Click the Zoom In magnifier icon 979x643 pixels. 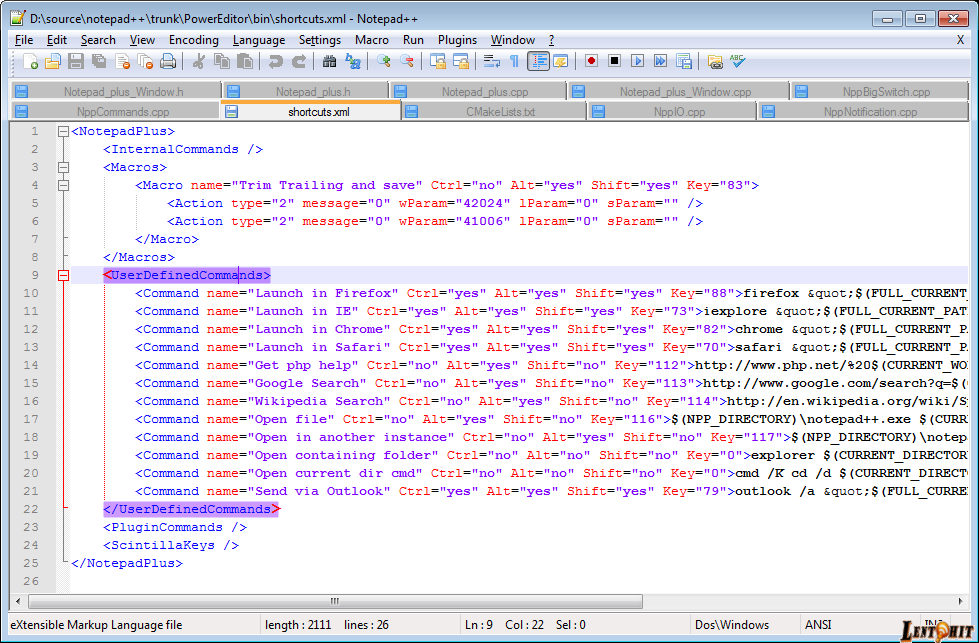[383, 61]
